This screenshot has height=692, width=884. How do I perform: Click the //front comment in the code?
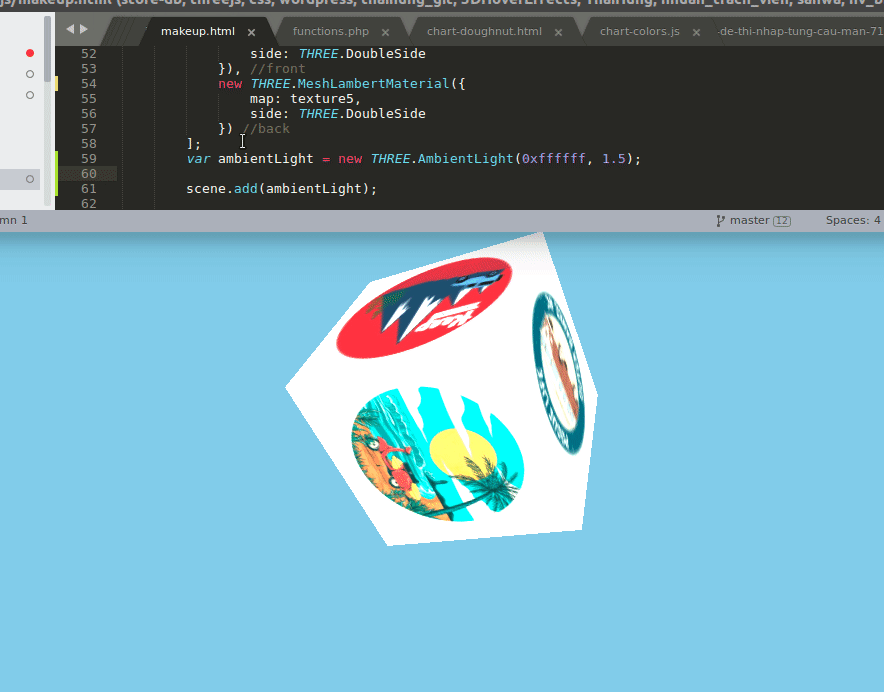277,69
